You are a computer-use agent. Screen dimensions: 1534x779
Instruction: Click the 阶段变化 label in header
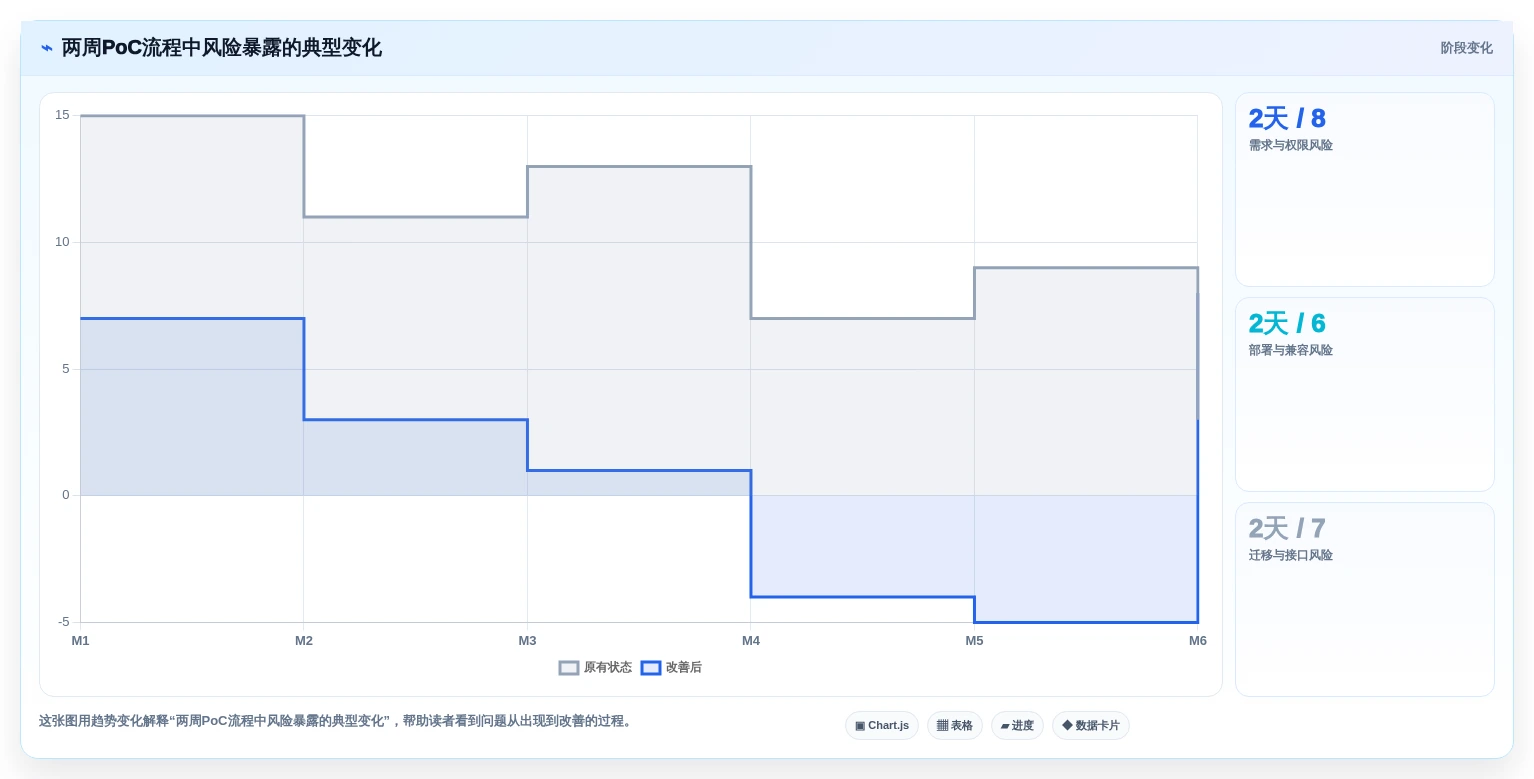(1466, 48)
